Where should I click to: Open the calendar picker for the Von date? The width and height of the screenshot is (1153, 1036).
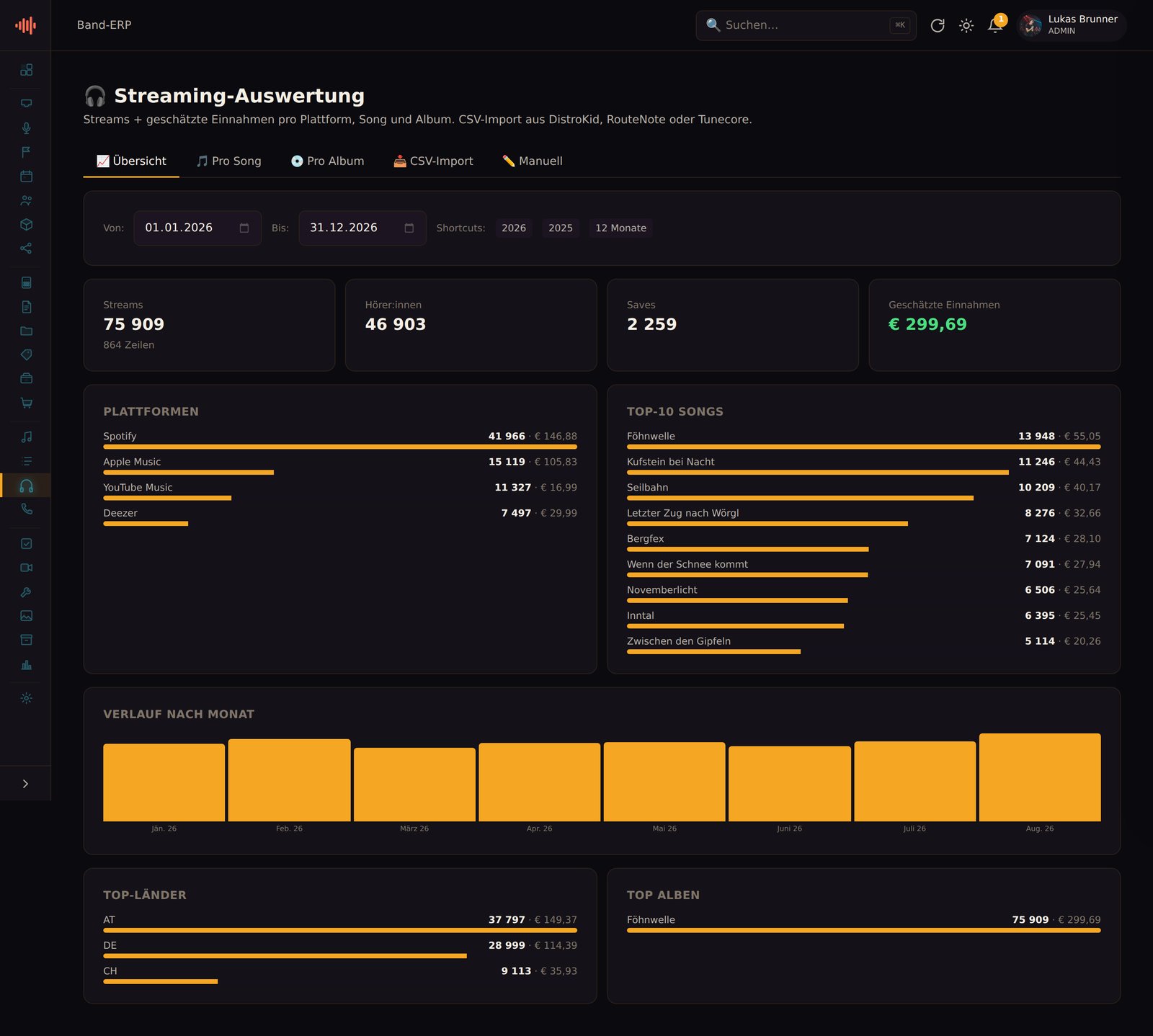[244, 228]
